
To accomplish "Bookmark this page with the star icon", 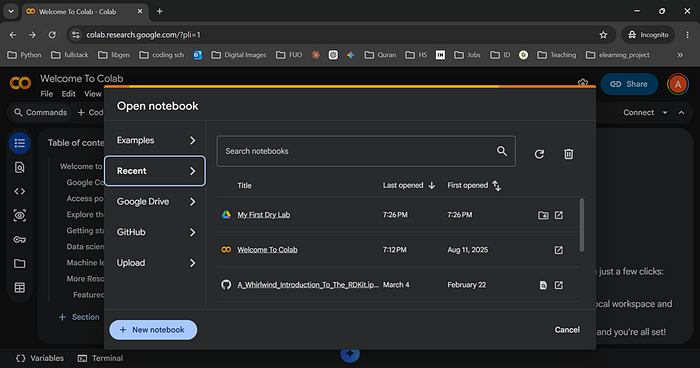I will [603, 35].
